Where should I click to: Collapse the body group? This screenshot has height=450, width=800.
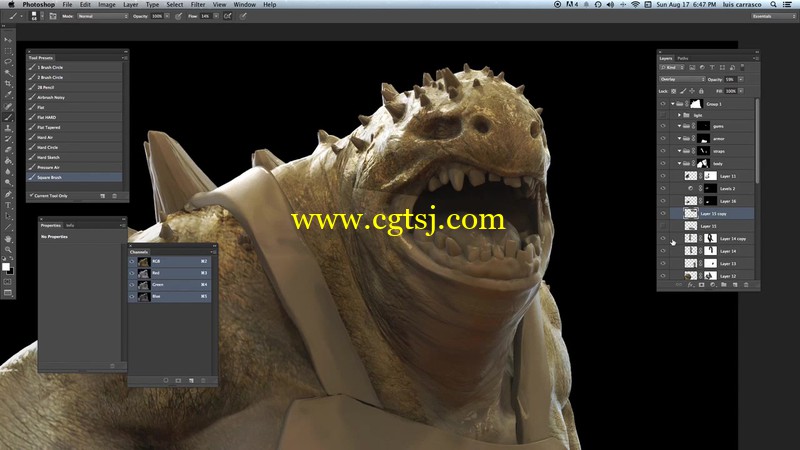pos(679,163)
